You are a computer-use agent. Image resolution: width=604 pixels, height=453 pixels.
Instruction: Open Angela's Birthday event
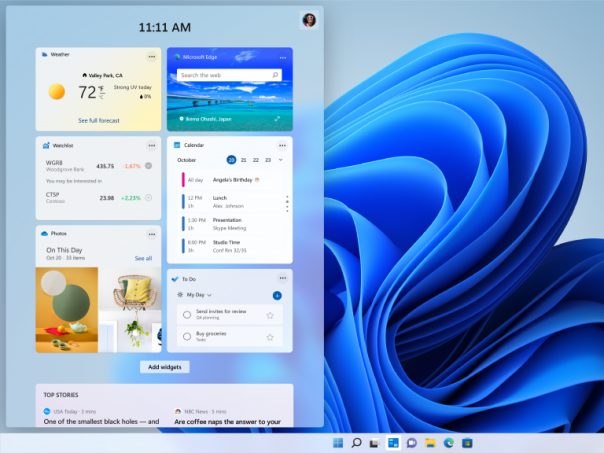tap(232, 180)
